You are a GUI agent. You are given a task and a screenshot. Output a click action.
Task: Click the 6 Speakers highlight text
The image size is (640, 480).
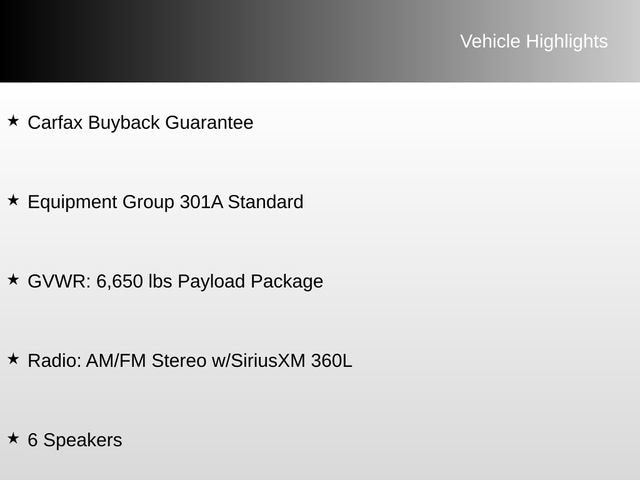click(75, 440)
